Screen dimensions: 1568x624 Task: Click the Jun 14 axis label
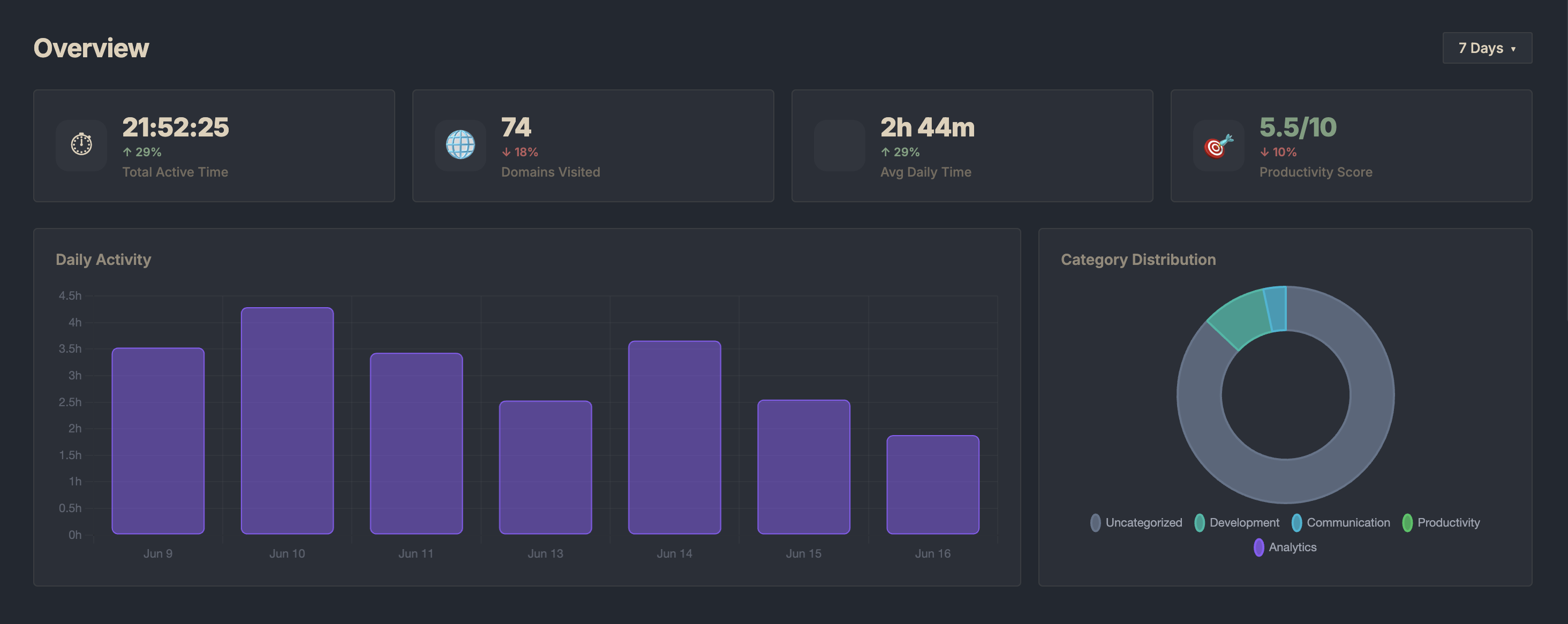pos(674,553)
